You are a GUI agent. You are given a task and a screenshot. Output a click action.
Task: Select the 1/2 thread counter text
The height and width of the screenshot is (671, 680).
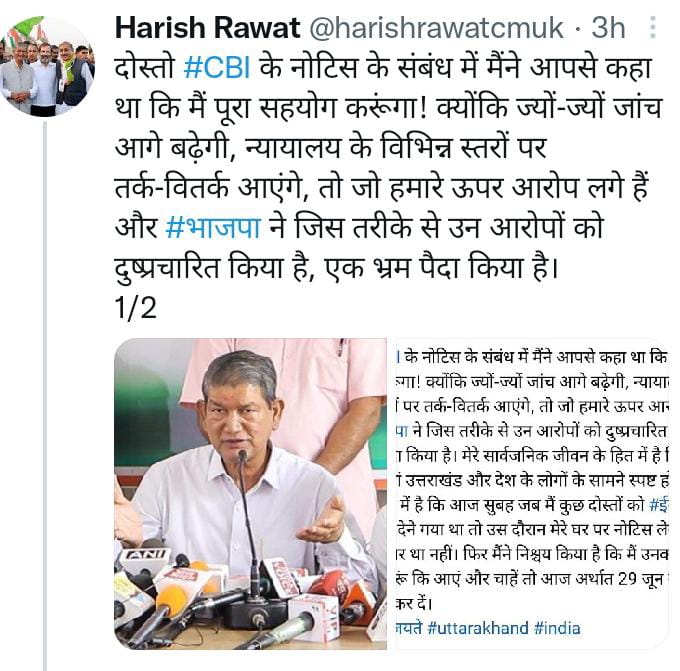(136, 308)
